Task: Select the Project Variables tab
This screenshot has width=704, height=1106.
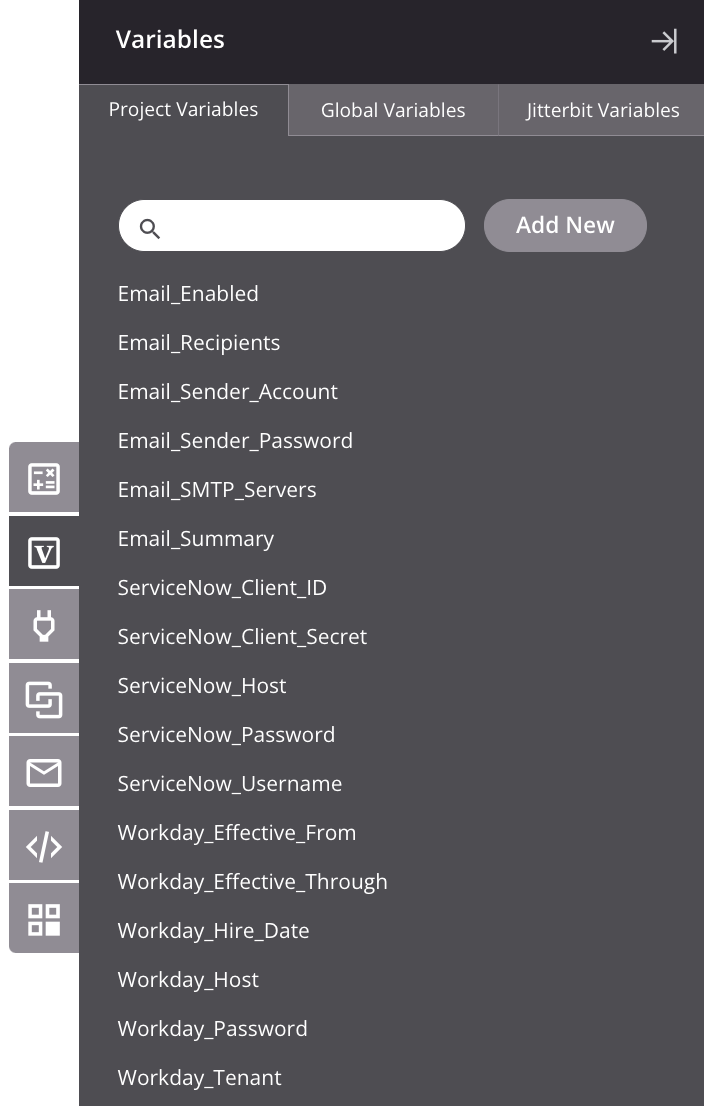Action: tap(183, 109)
